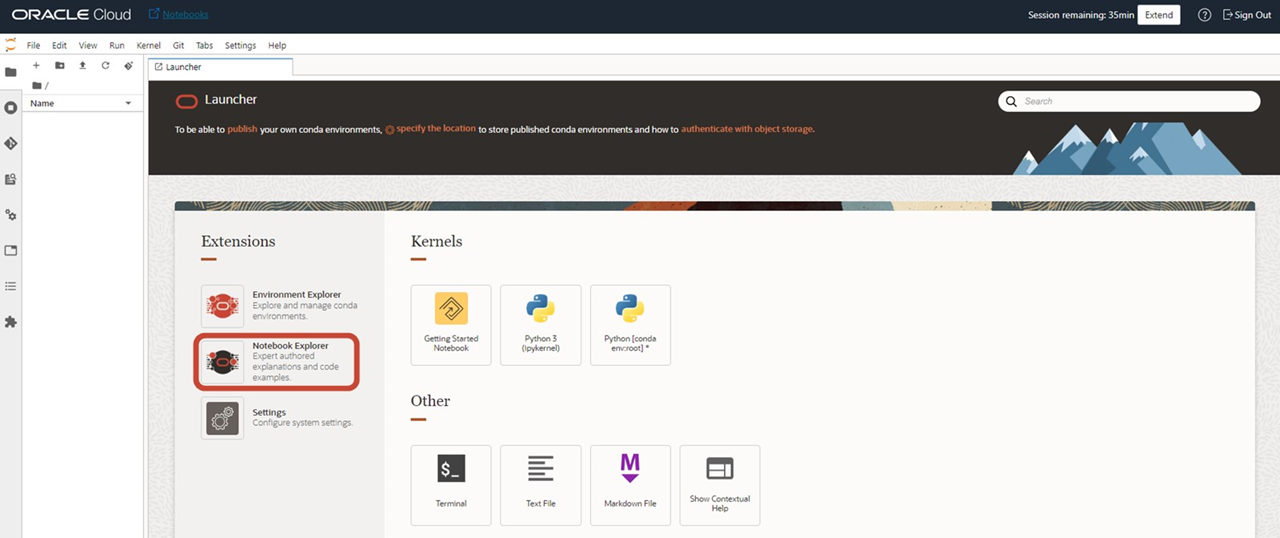Screen dimensions: 1280x538
Task: Sort files by Name column header
Action: pos(82,103)
